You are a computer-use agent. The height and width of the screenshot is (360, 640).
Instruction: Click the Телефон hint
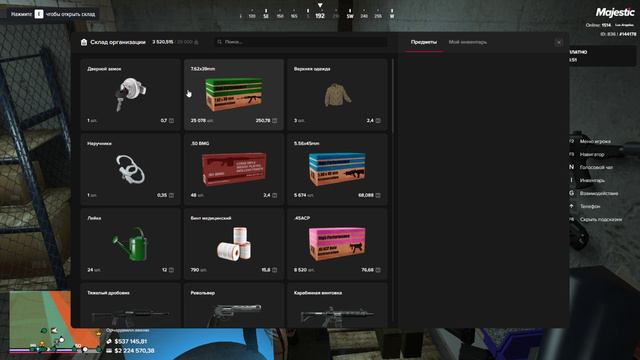(590, 207)
